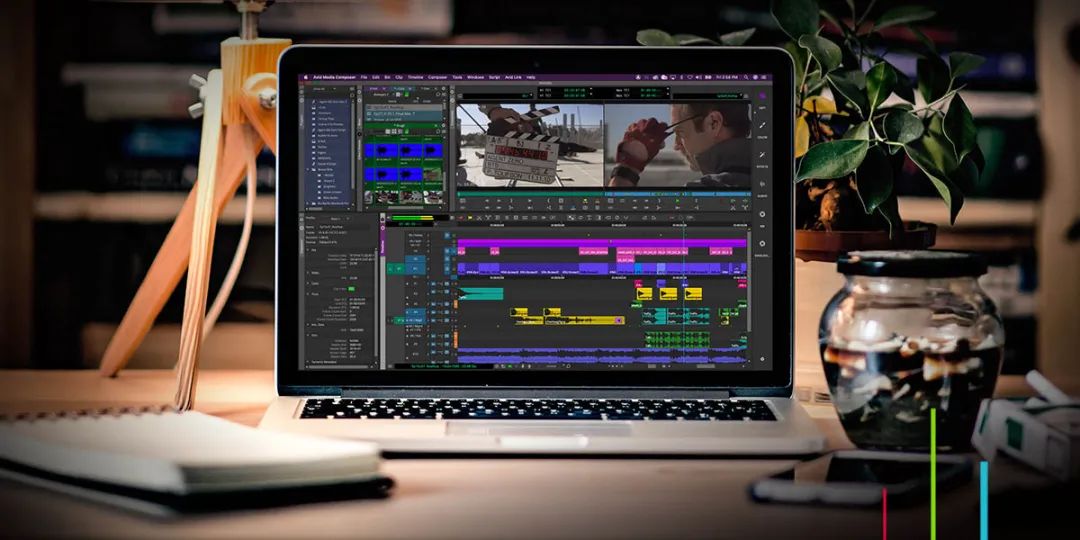The width and height of the screenshot is (1080, 540).
Task: Switch to the Effects workspace icon
Action: point(762,156)
